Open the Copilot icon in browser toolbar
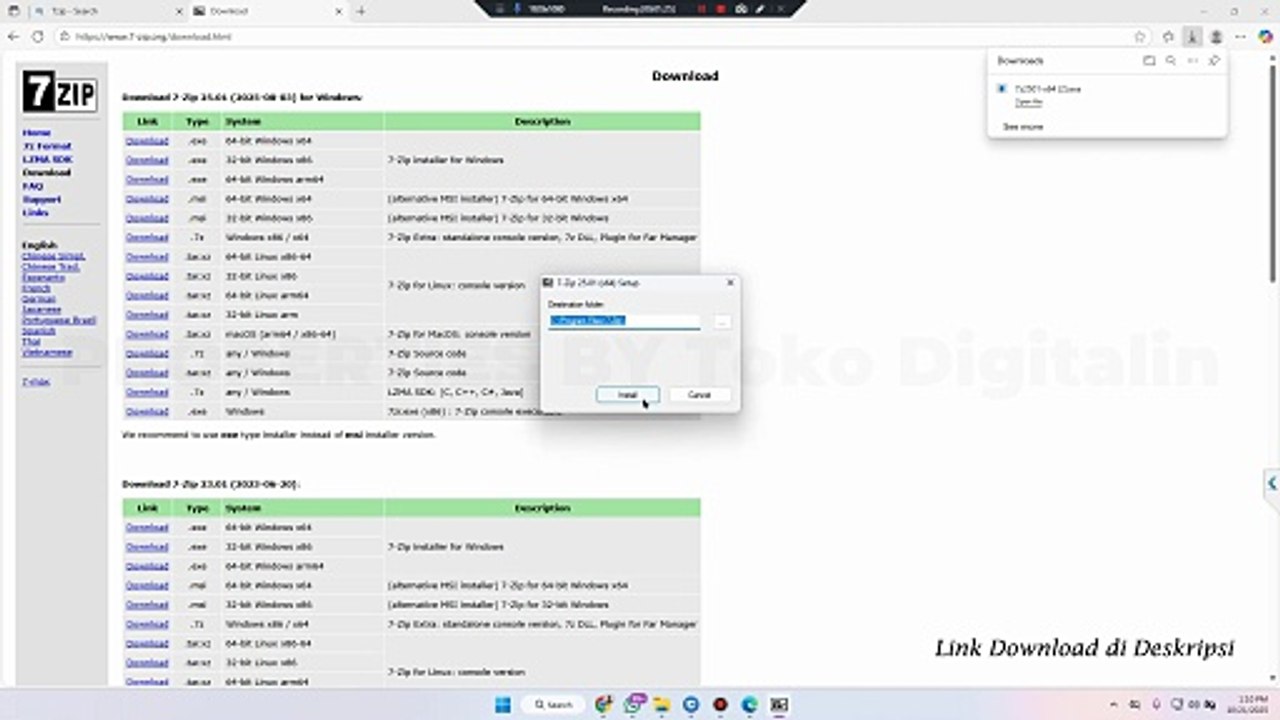The width and height of the screenshot is (1280, 720). pos(1265,36)
